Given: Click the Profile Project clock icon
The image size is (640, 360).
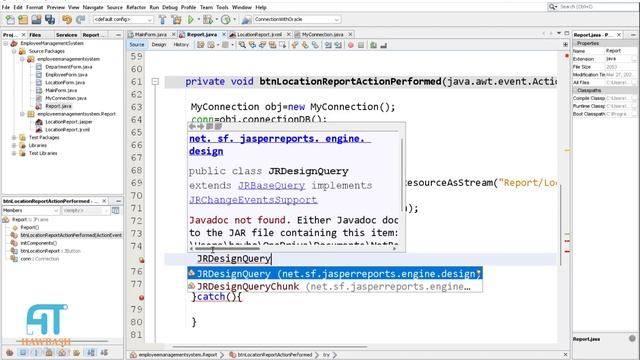Looking at the screenshot, I should (225, 19).
